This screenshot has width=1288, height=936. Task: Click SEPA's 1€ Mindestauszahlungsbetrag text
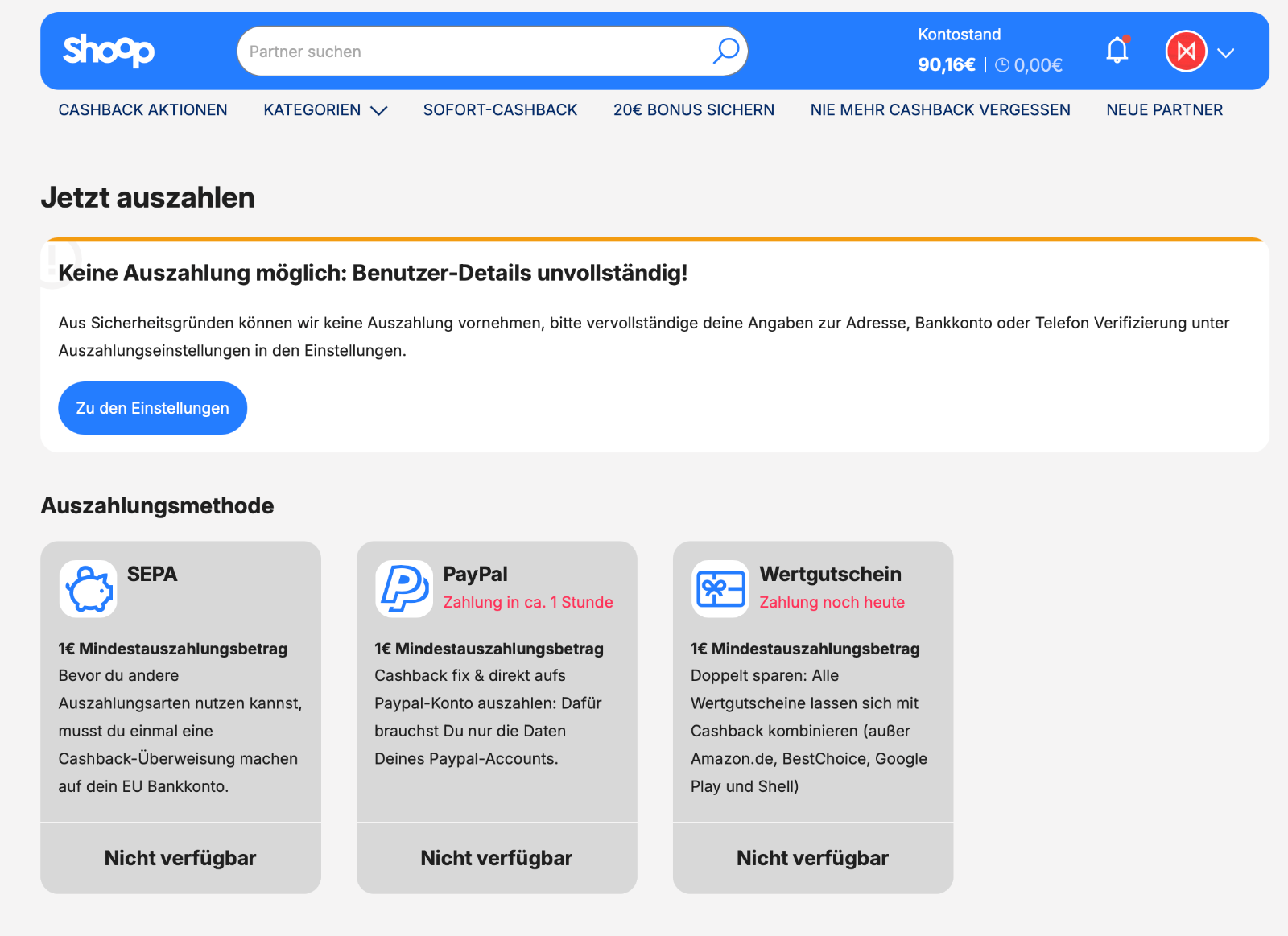click(x=172, y=649)
